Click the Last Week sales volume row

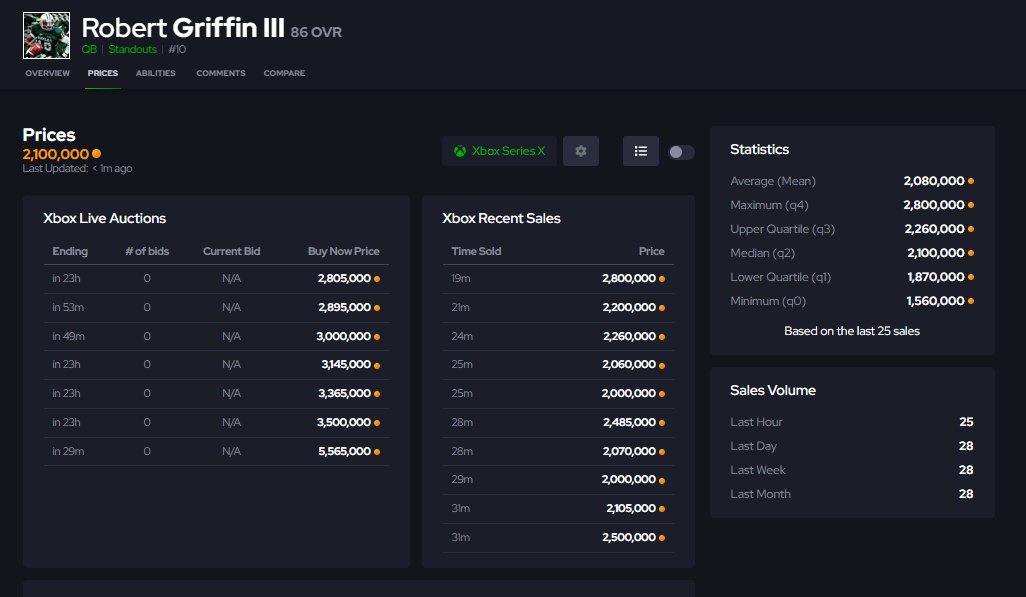point(852,470)
